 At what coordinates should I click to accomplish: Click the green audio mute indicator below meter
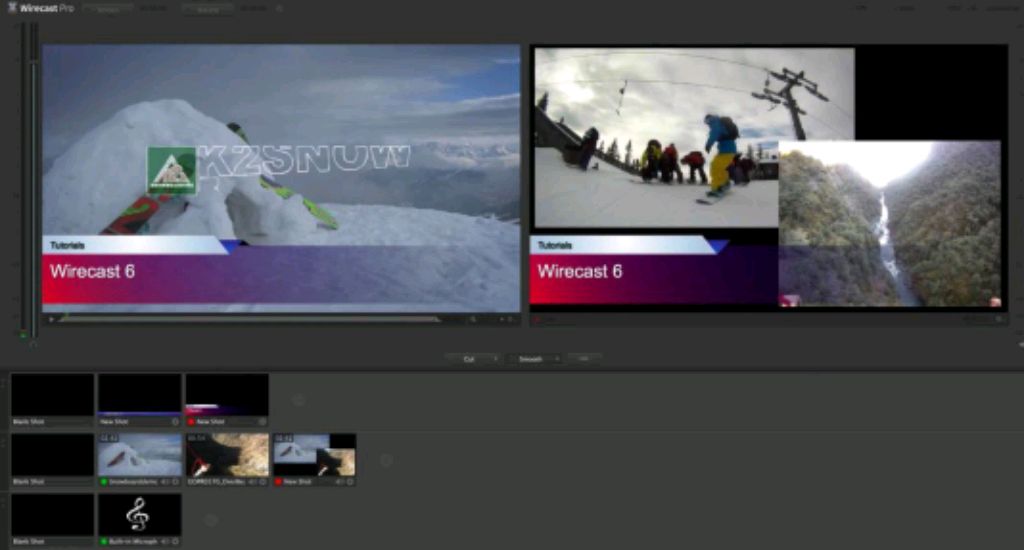[x=24, y=335]
